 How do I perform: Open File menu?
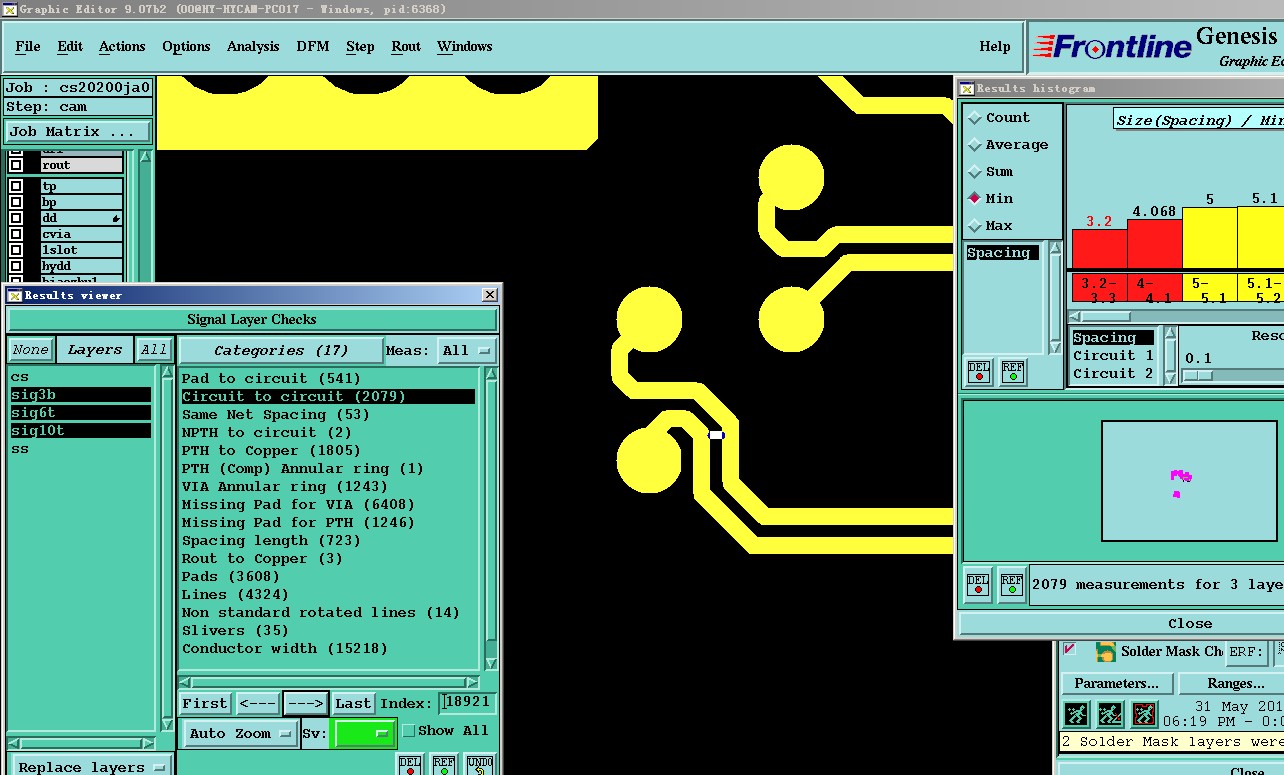click(x=28, y=46)
